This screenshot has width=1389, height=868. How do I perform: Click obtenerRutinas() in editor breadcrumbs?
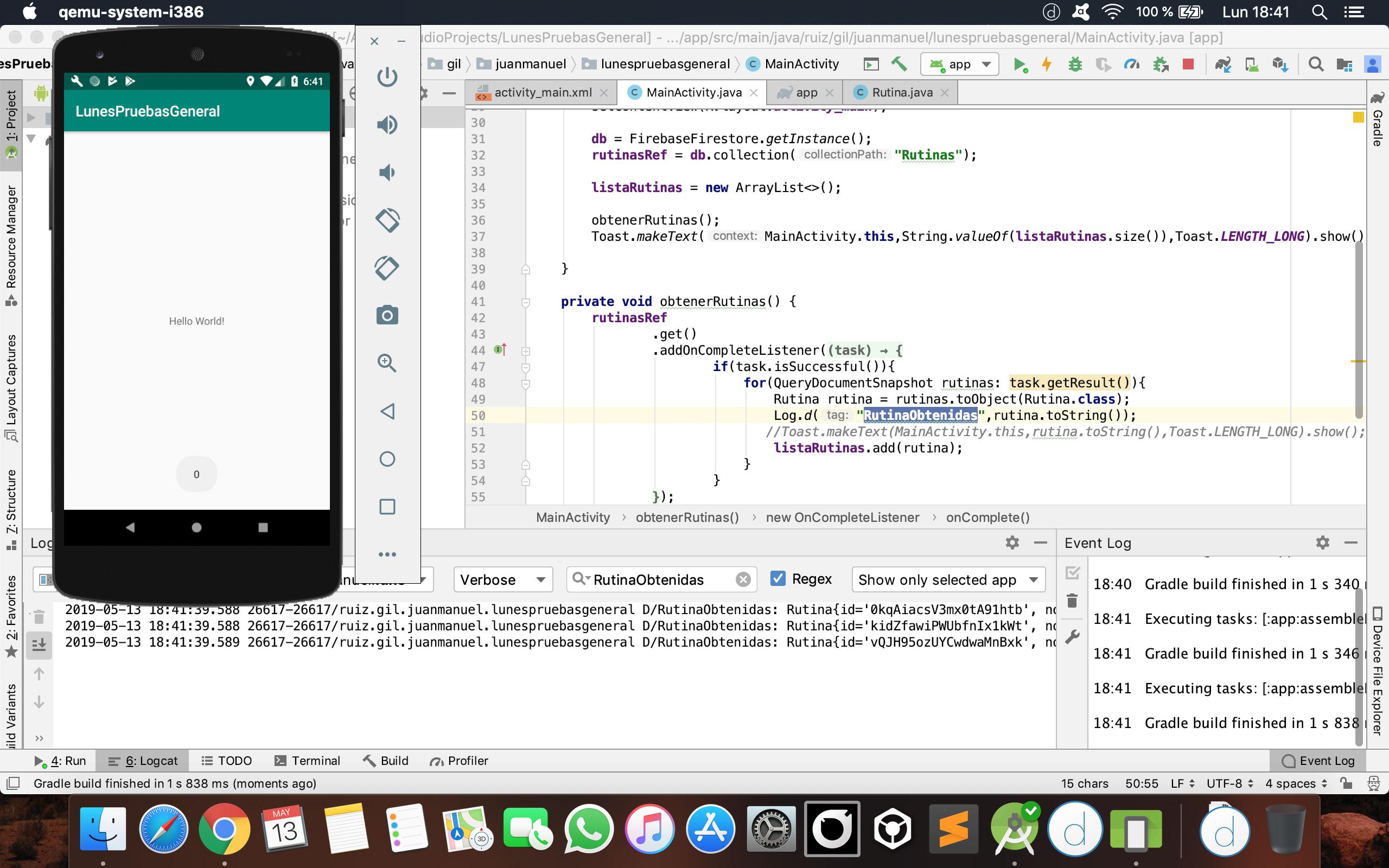pos(687,517)
